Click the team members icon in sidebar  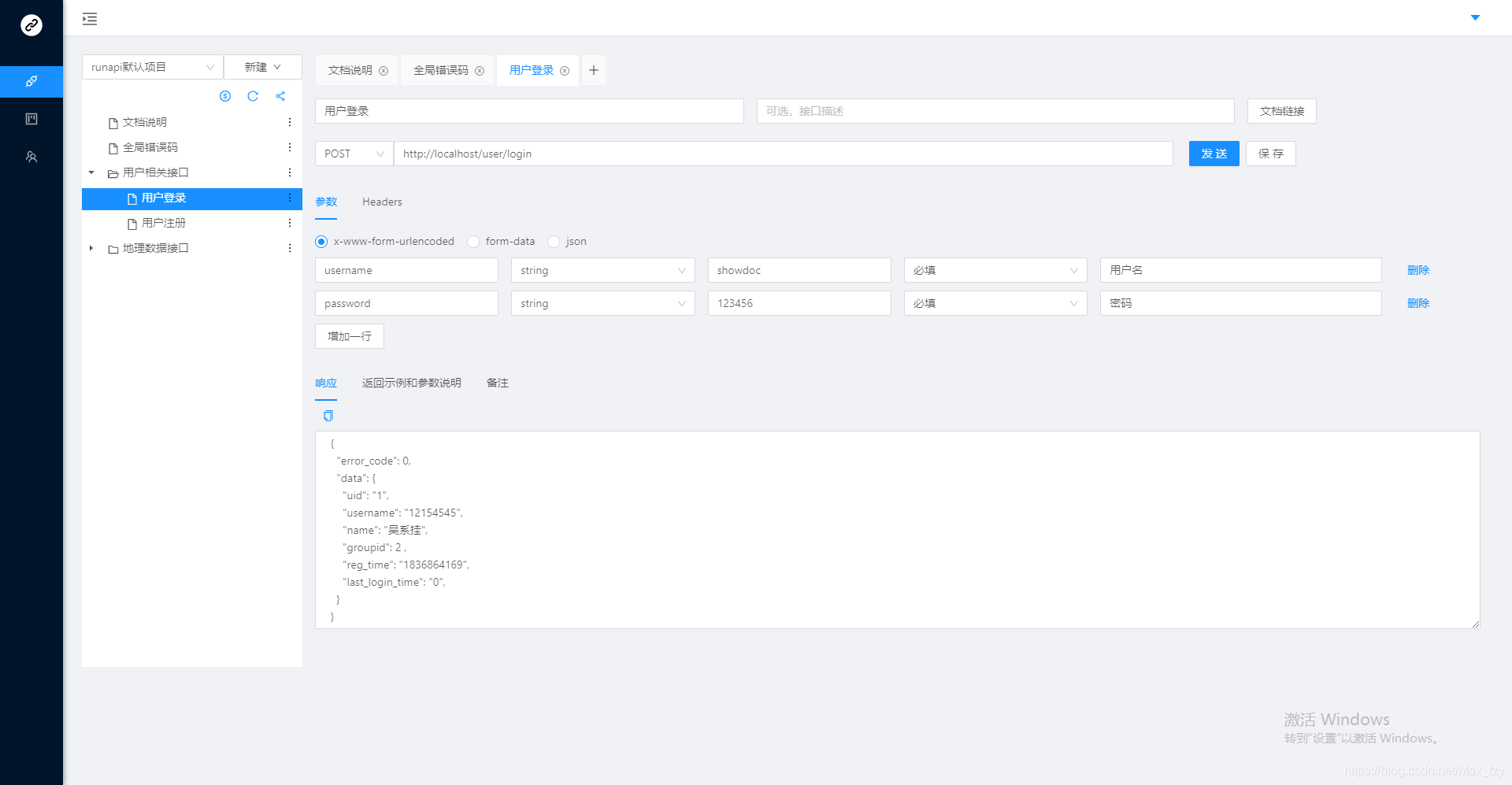click(x=31, y=157)
